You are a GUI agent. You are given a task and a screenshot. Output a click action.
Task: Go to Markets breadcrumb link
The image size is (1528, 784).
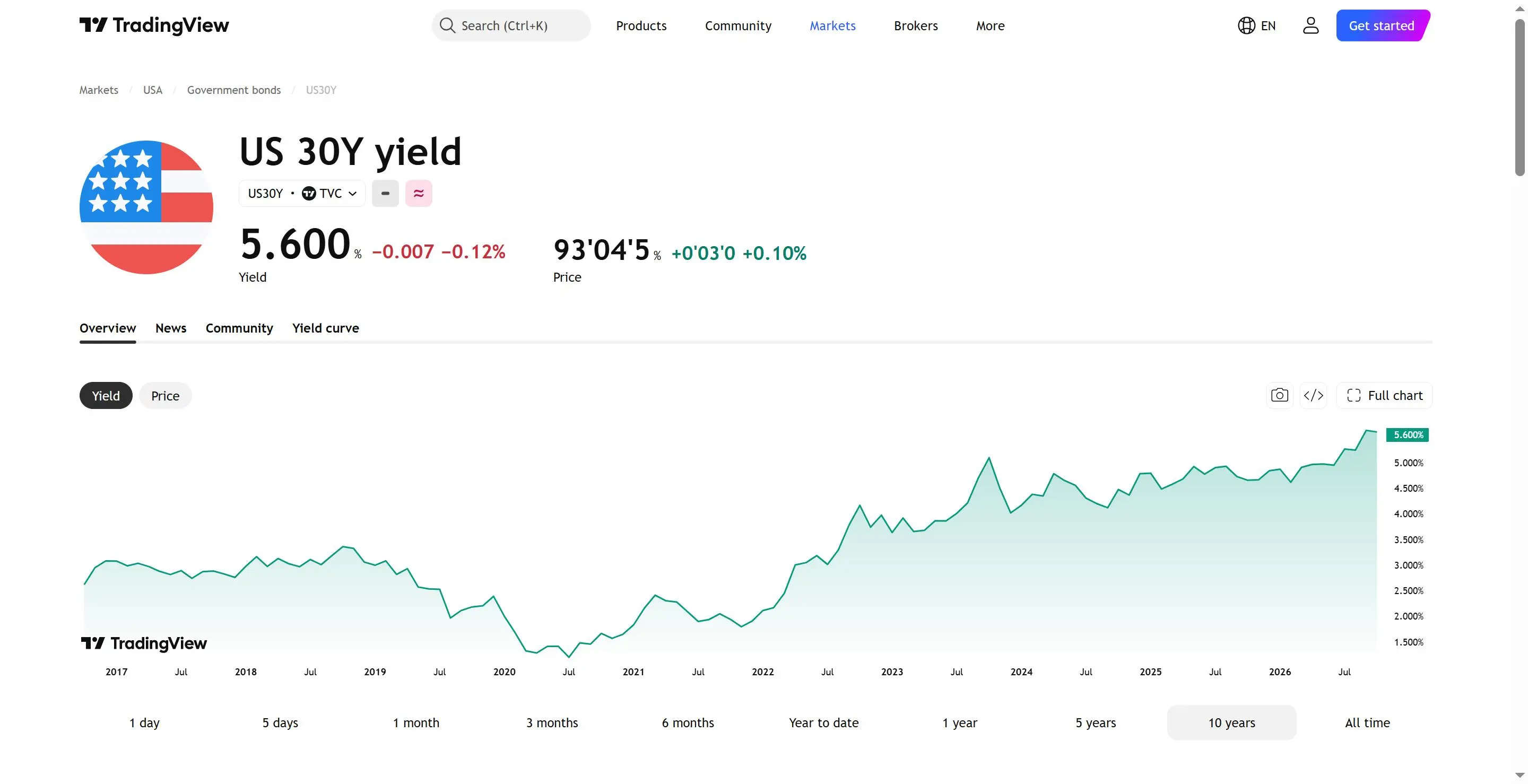coord(99,90)
